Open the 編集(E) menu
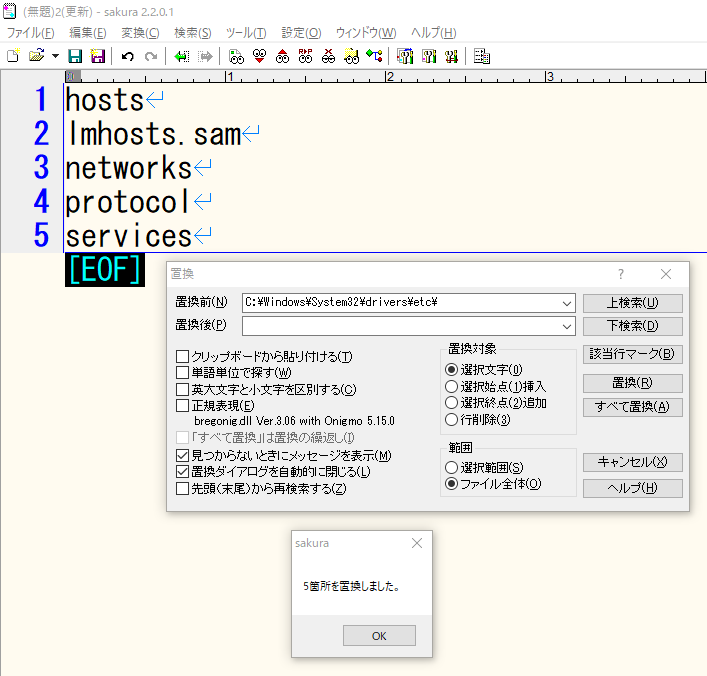Image resolution: width=707 pixels, height=676 pixels. tap(87, 33)
